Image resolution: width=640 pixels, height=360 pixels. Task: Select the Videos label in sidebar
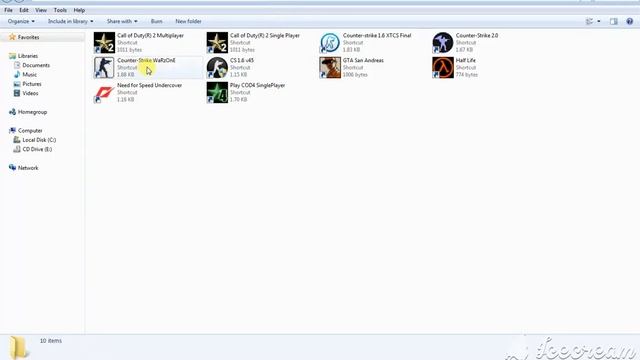coord(30,93)
